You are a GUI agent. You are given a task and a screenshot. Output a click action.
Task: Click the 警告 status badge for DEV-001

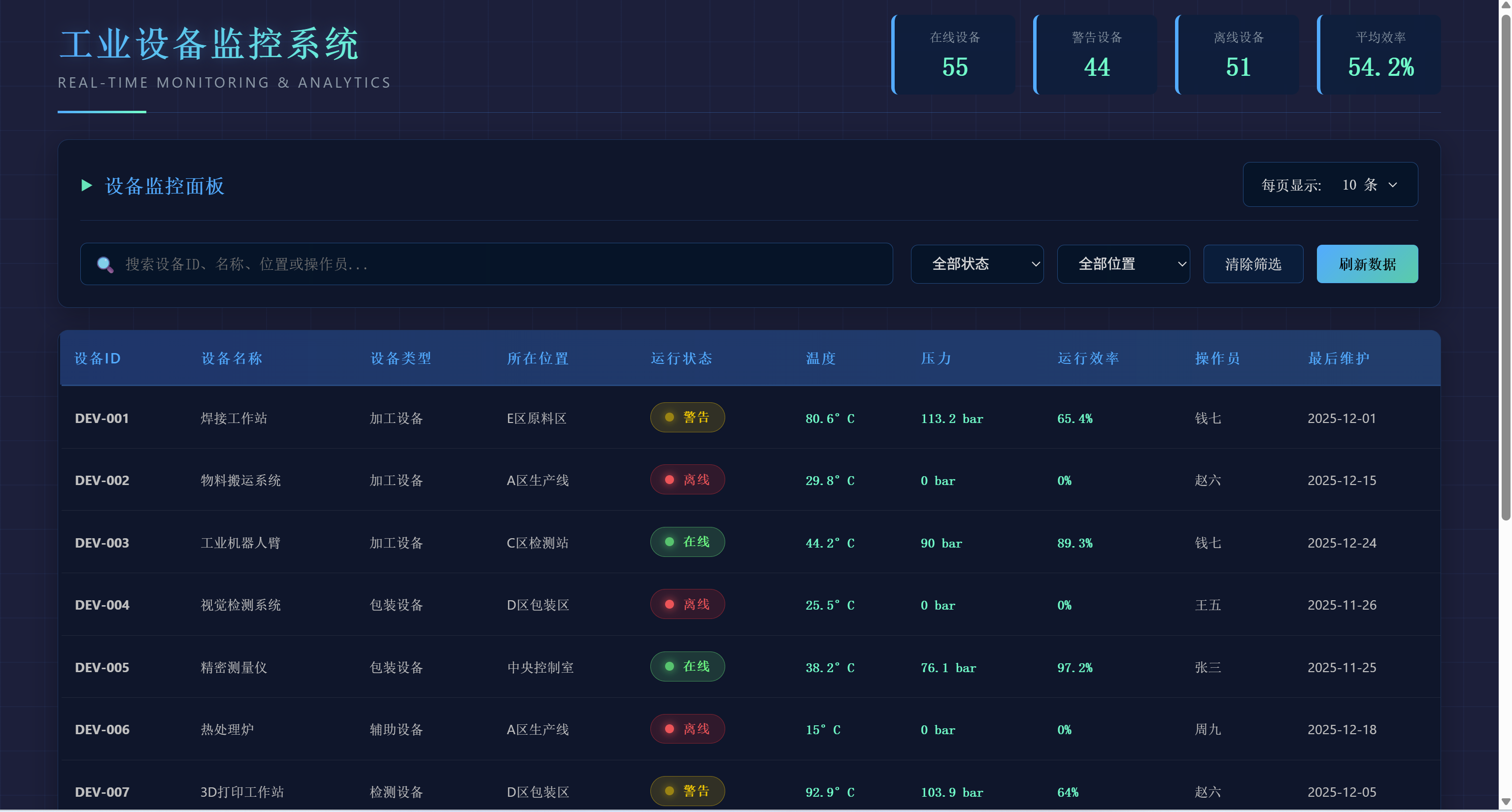[687, 418]
